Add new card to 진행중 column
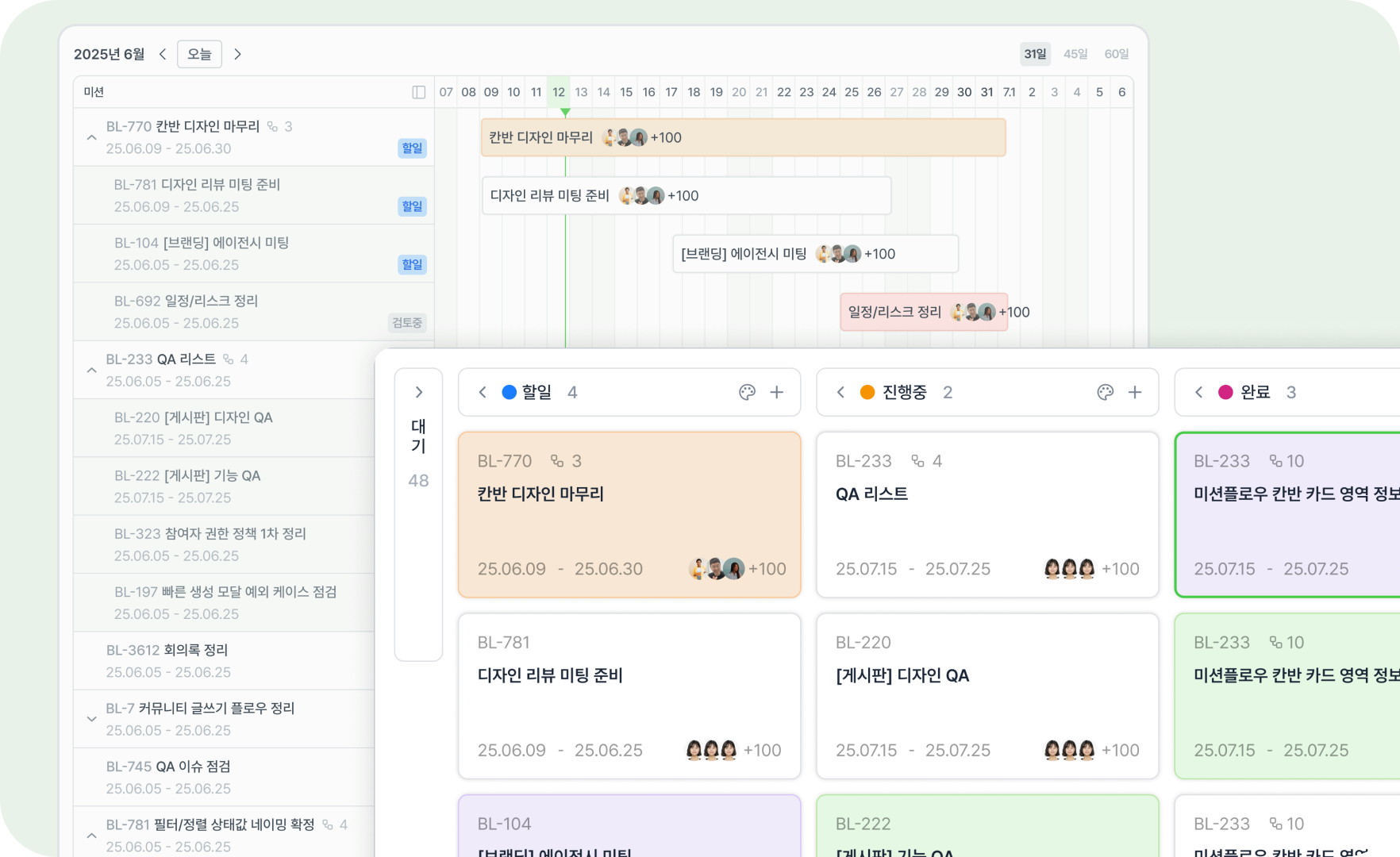The width and height of the screenshot is (1400, 857). (1135, 392)
